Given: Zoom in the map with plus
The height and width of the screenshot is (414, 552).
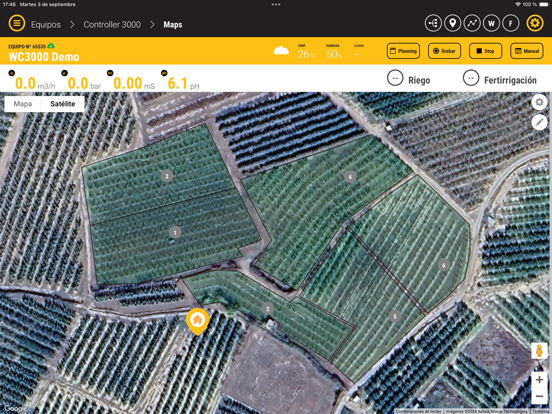Looking at the screenshot, I should point(539,380).
